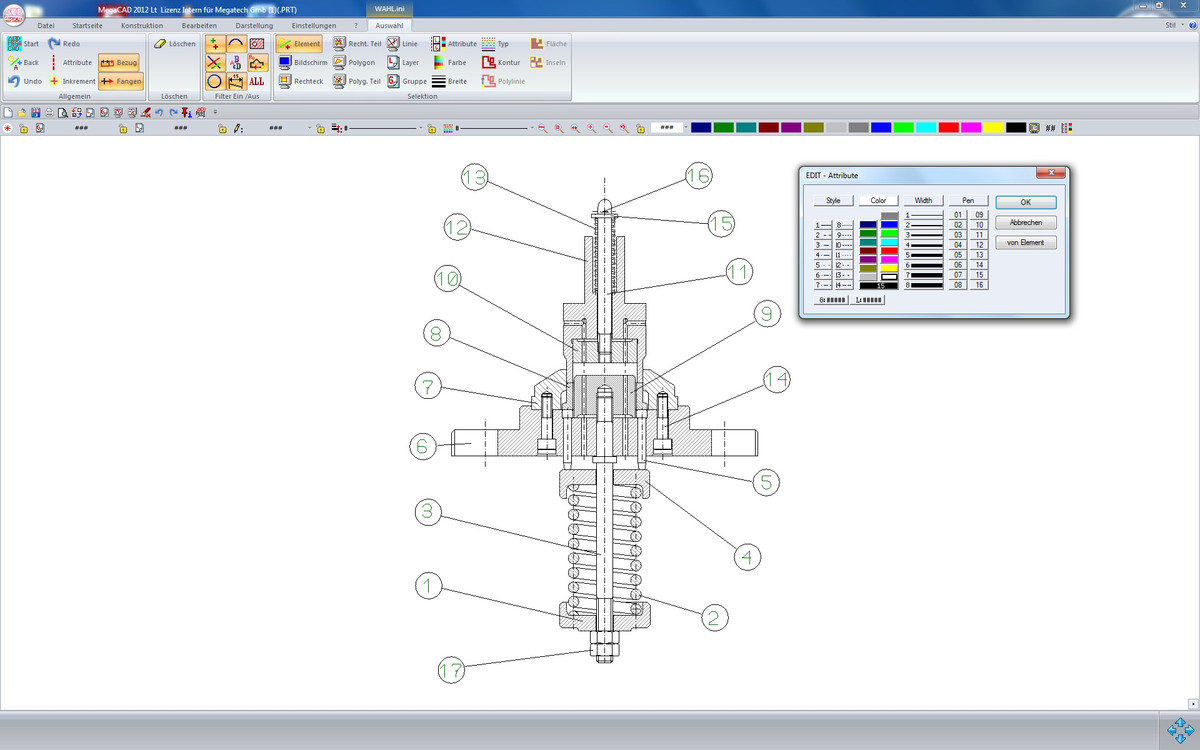The width and height of the screenshot is (1200, 750).
Task: Select by Layer icon
Action: pos(393,62)
